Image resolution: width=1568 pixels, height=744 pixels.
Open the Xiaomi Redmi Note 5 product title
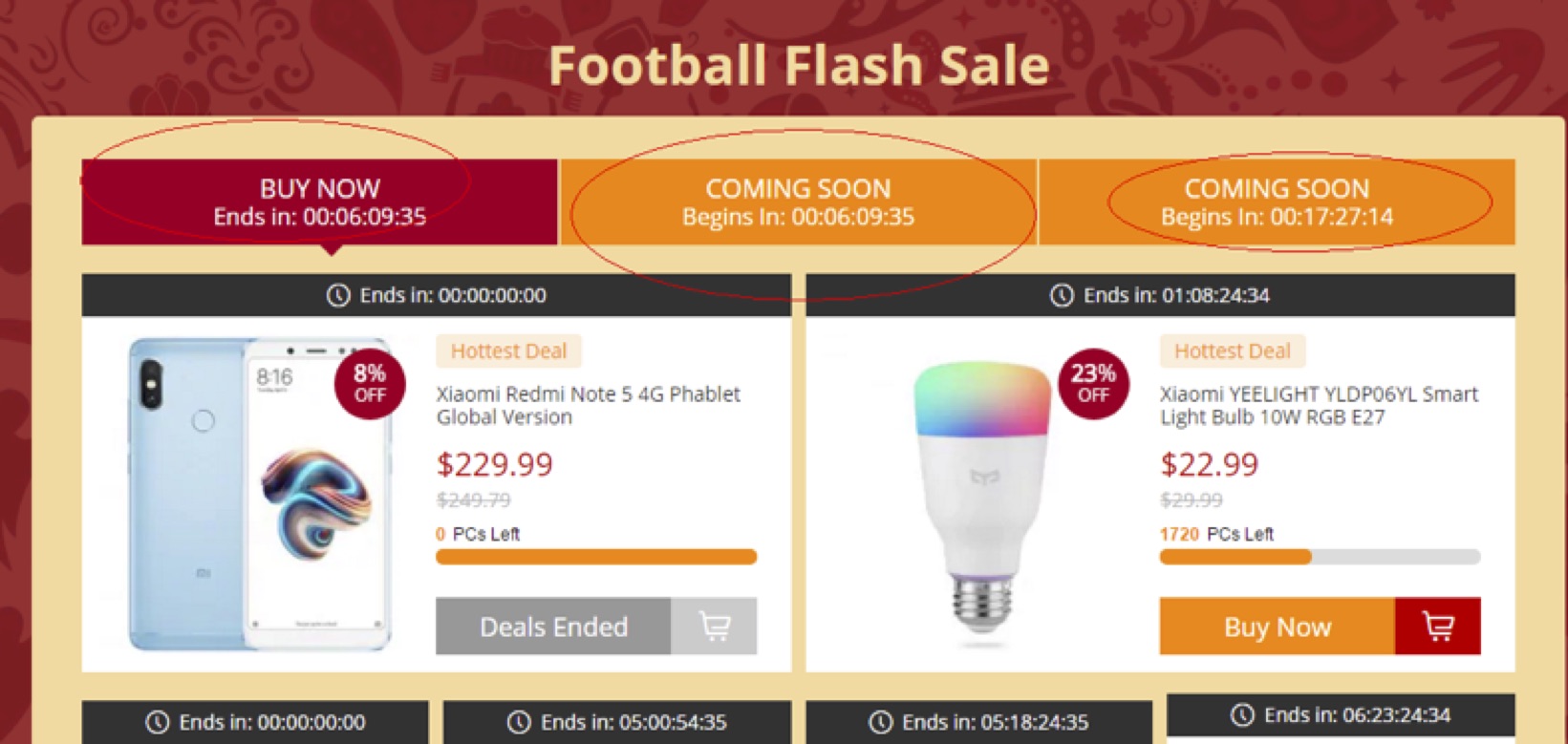[x=588, y=405]
